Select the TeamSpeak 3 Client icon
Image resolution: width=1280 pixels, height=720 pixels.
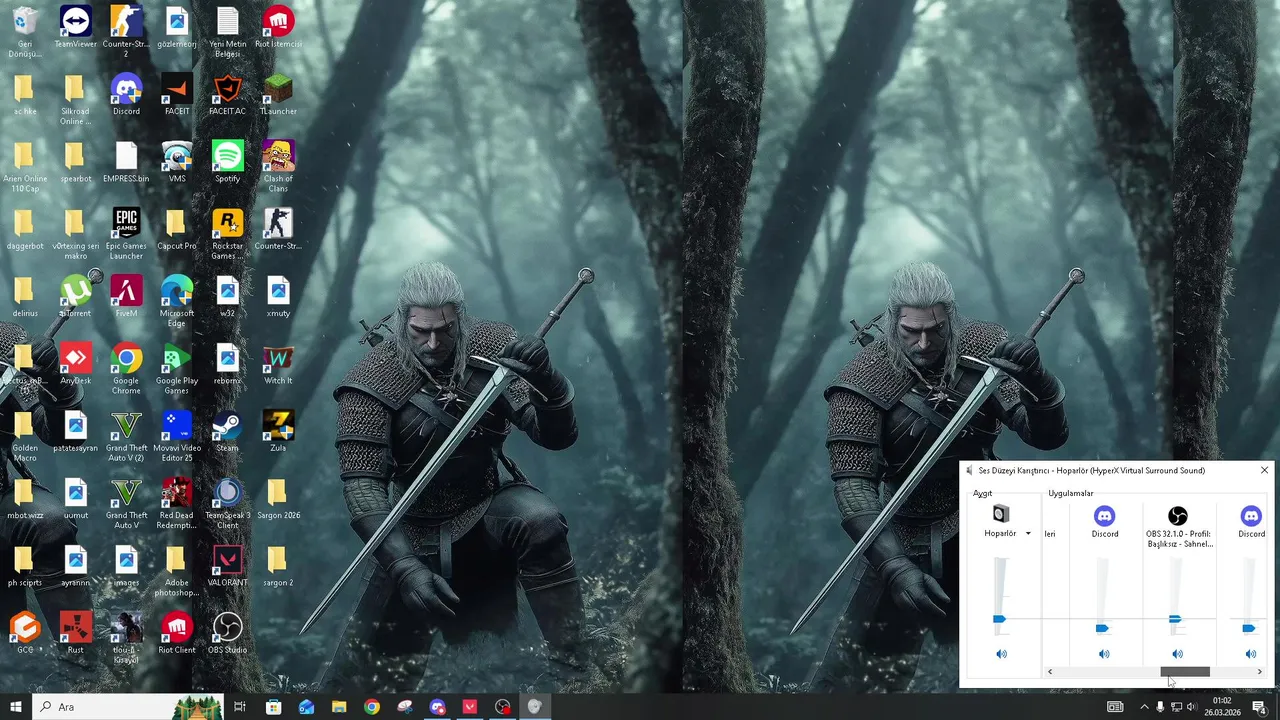coord(227,503)
